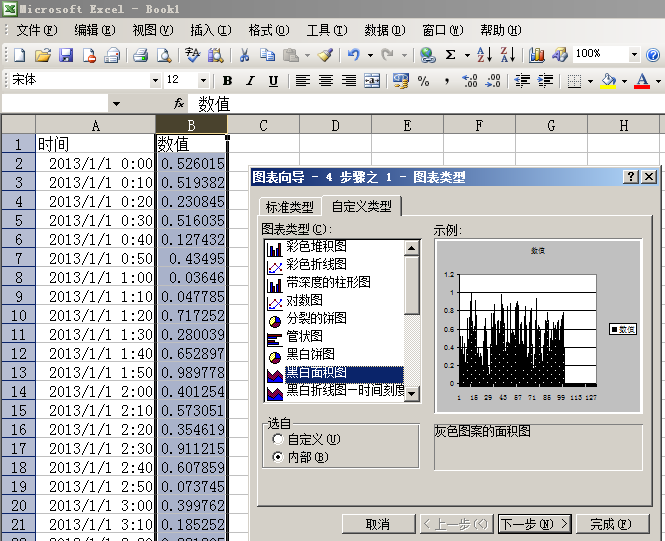Open the font size dropdown showing 12
Screen dimensions: 665x541
pyautogui.click(x=204, y=80)
